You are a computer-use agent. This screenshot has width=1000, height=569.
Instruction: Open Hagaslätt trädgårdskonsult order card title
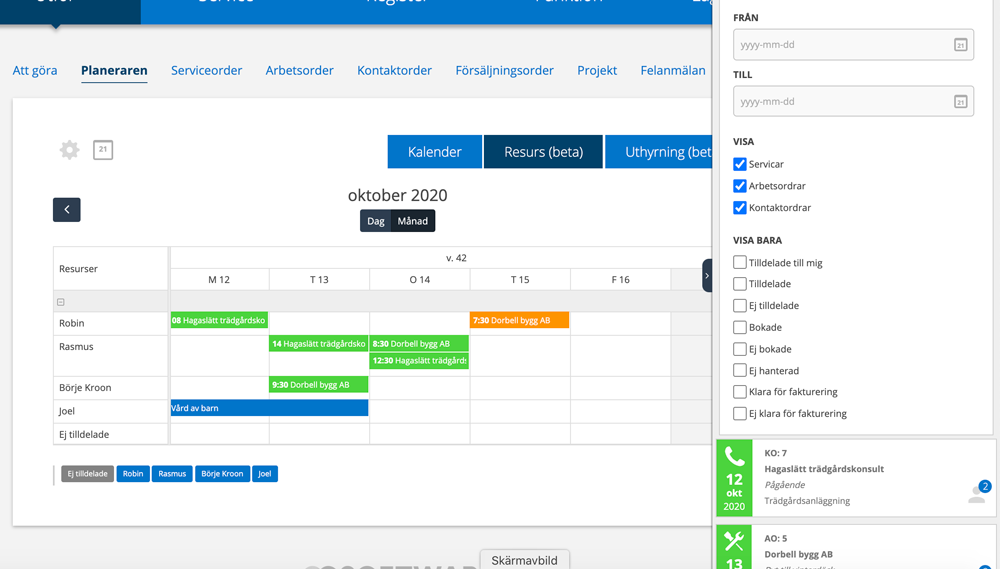click(x=824, y=469)
